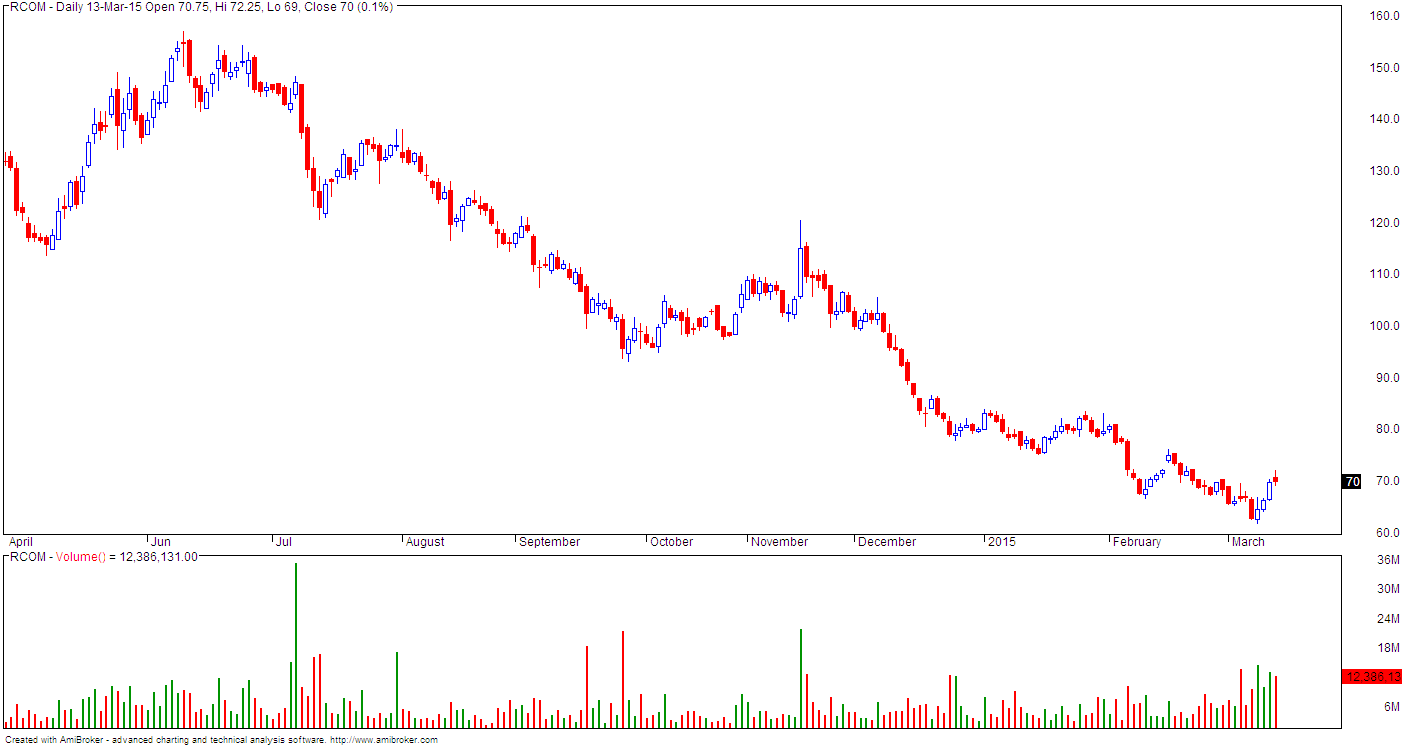This screenshot has width=1402, height=746.
Task: Click the September month label
Action: tap(549, 542)
